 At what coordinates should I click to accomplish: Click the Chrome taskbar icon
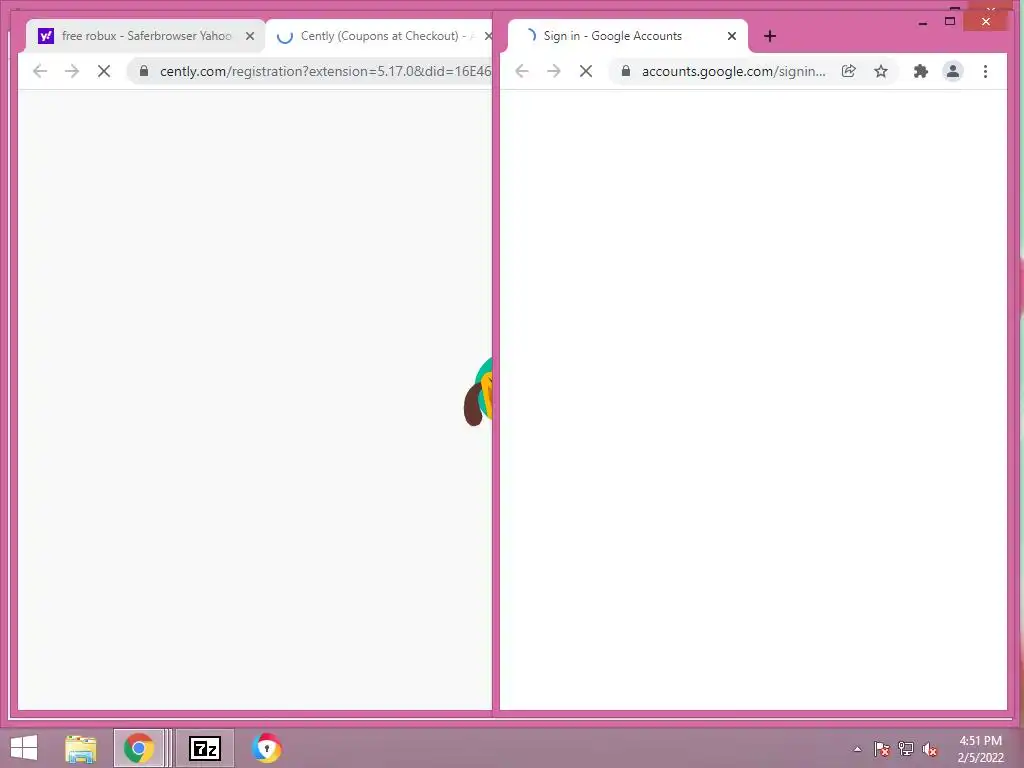click(138, 748)
